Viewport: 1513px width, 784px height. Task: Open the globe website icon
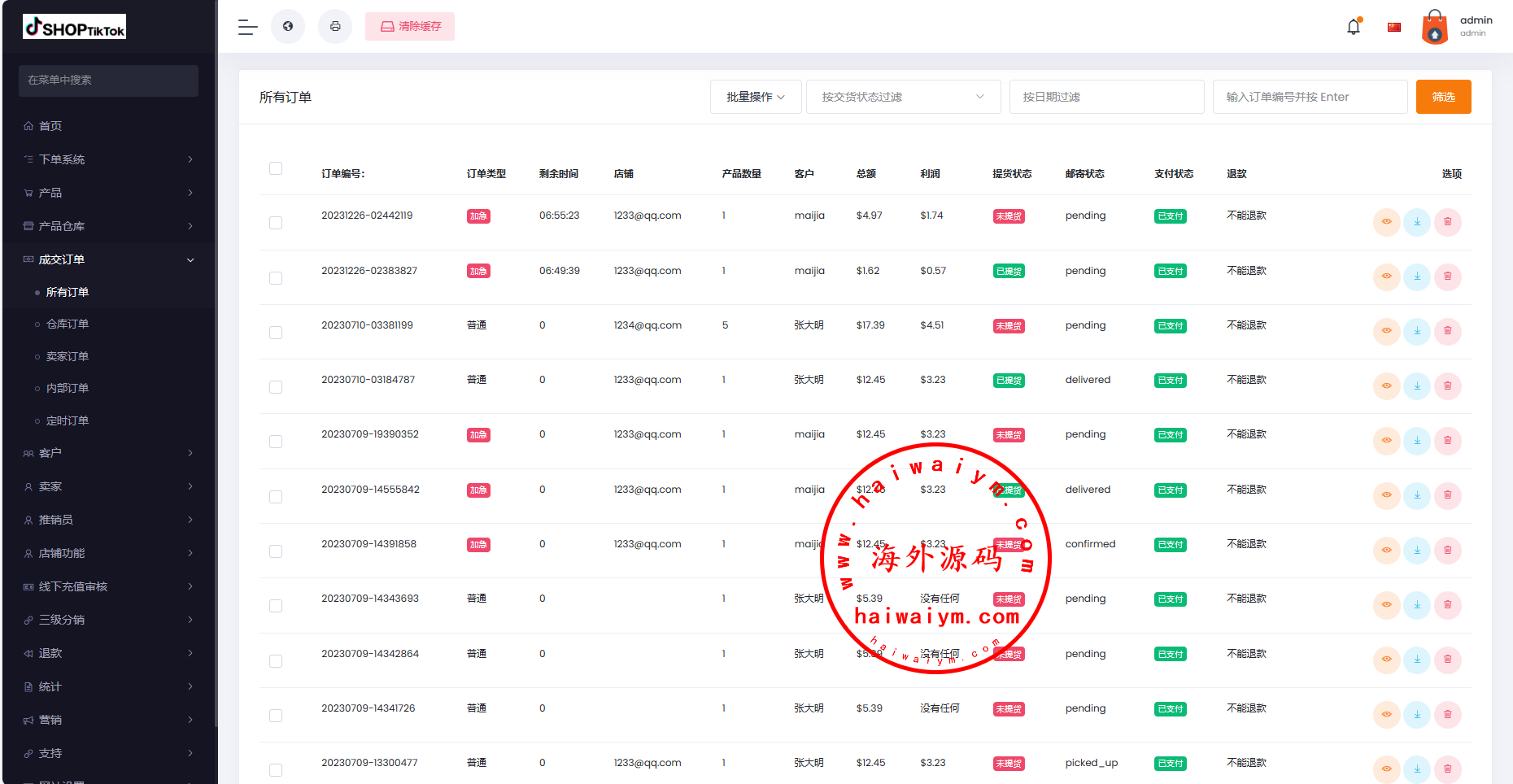click(288, 27)
